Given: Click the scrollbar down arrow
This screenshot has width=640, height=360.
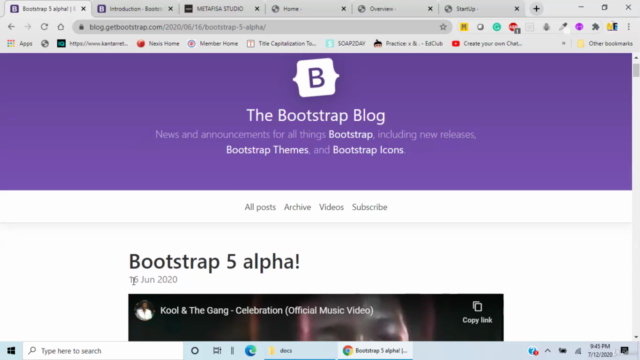Looking at the screenshot, I should (636, 337).
